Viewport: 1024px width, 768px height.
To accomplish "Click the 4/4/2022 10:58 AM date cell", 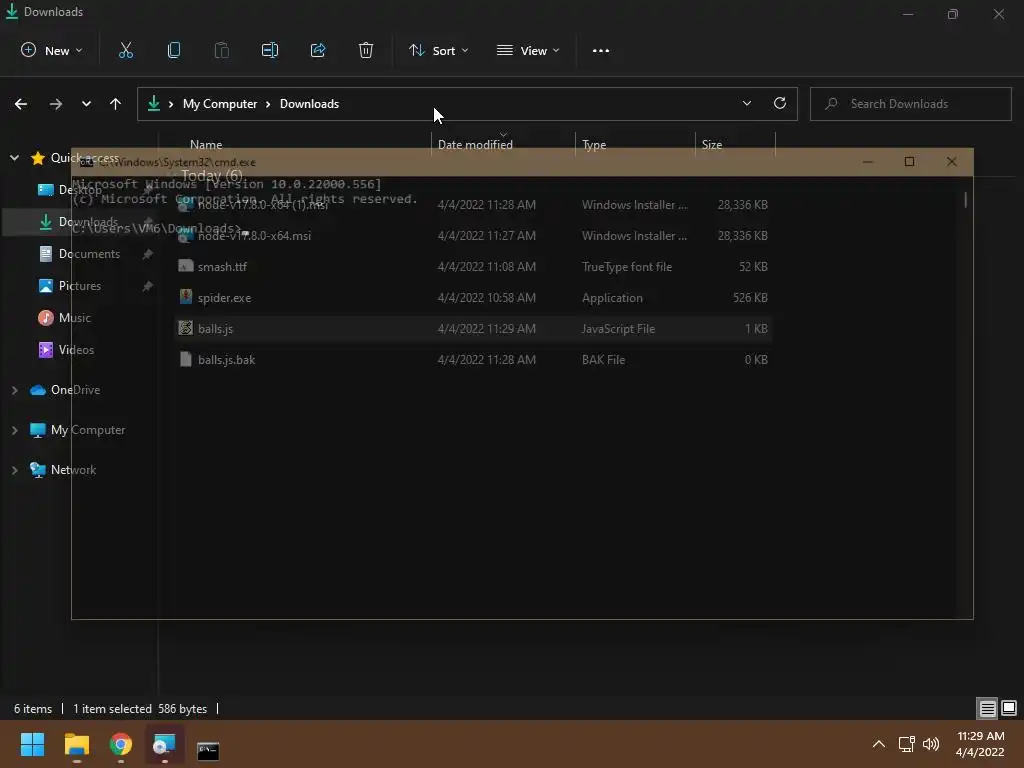I will [x=487, y=298].
